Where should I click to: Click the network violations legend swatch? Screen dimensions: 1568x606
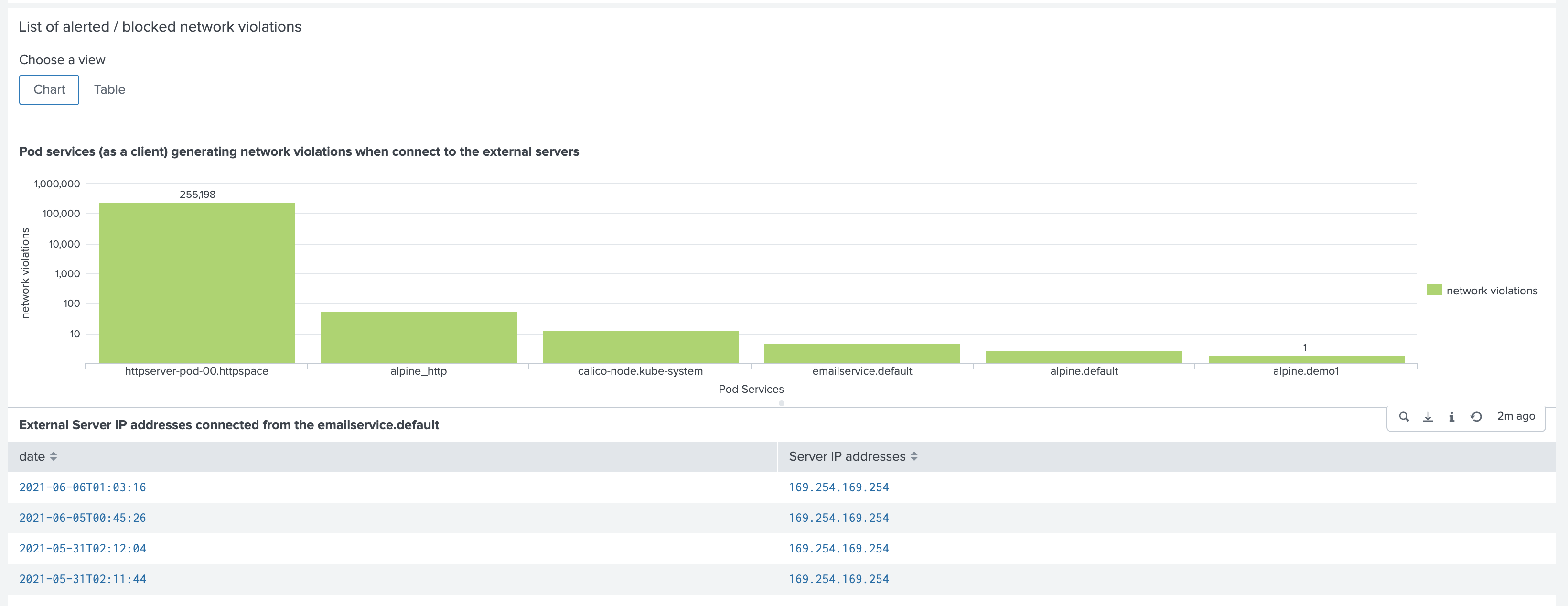pos(1433,291)
